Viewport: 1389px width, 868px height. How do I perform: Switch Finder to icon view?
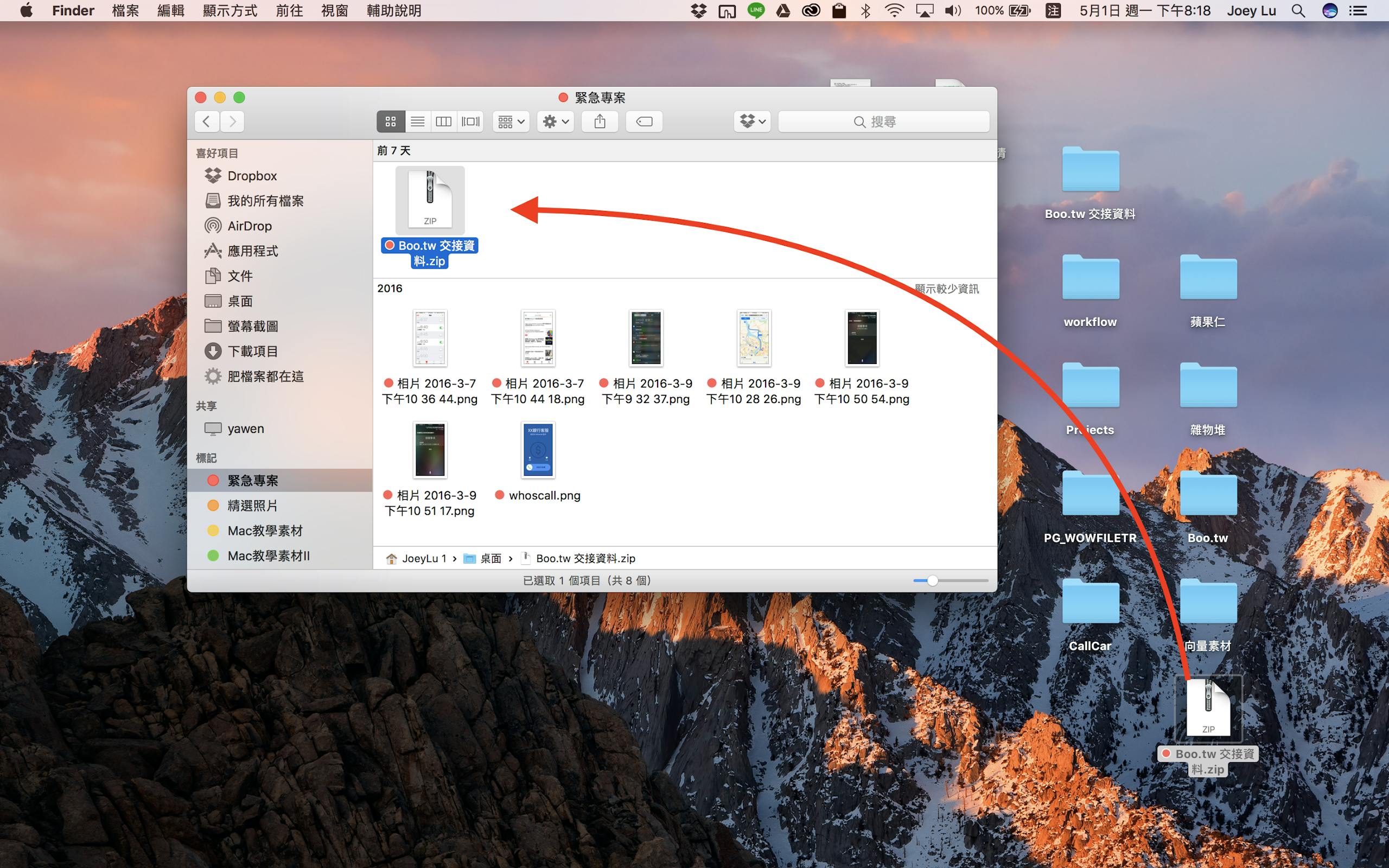[390, 122]
